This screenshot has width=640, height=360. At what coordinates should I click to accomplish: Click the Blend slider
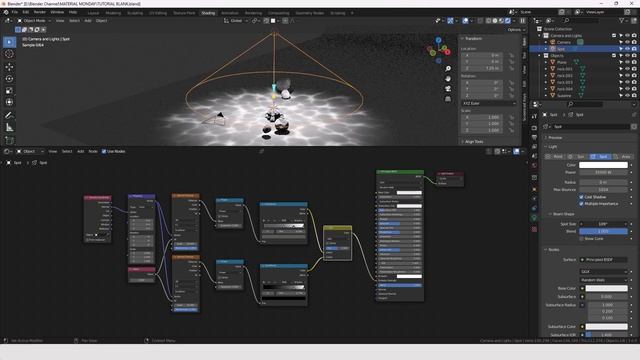pyautogui.click(x=603, y=231)
